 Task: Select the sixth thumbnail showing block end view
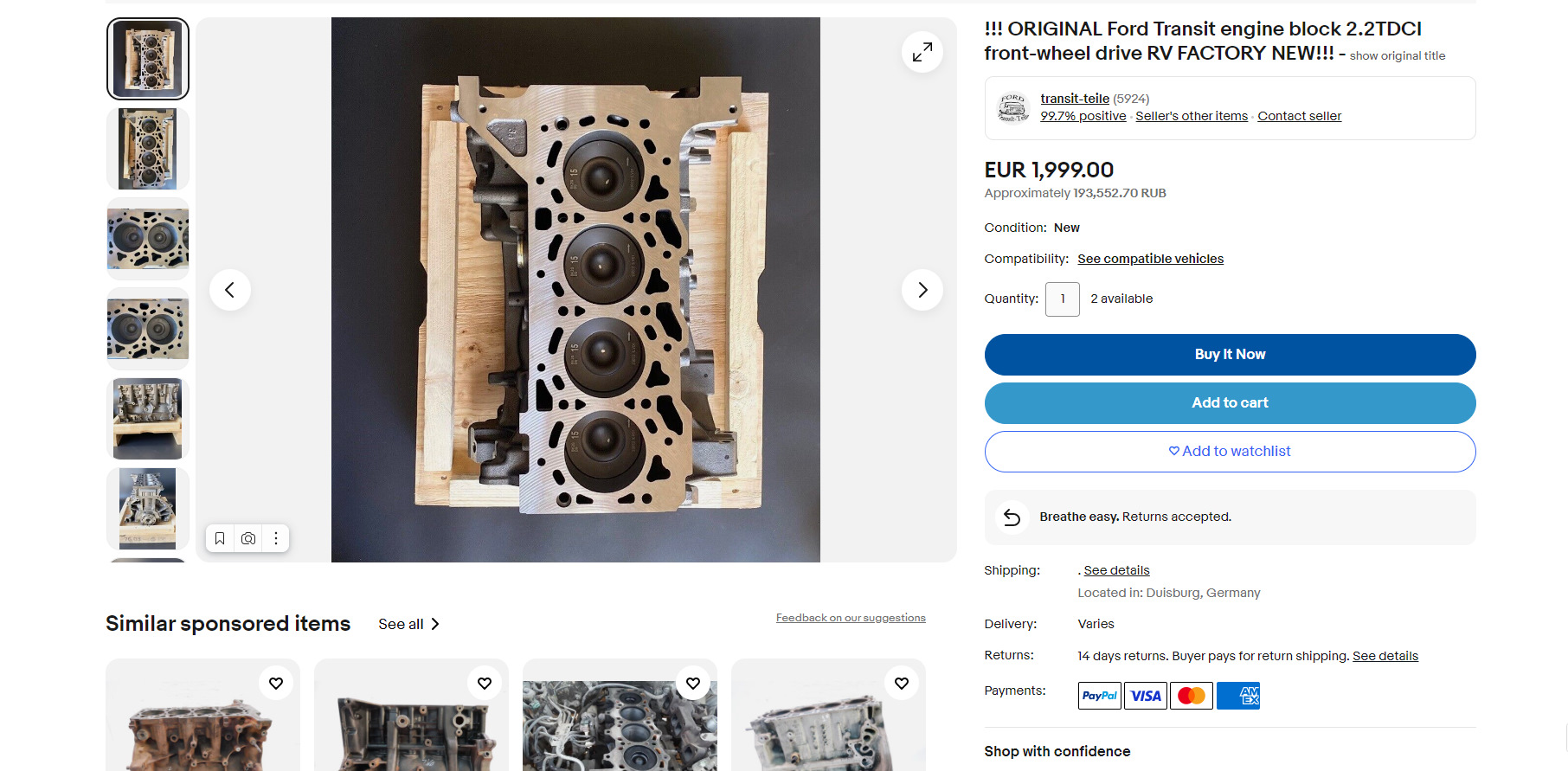(x=148, y=509)
